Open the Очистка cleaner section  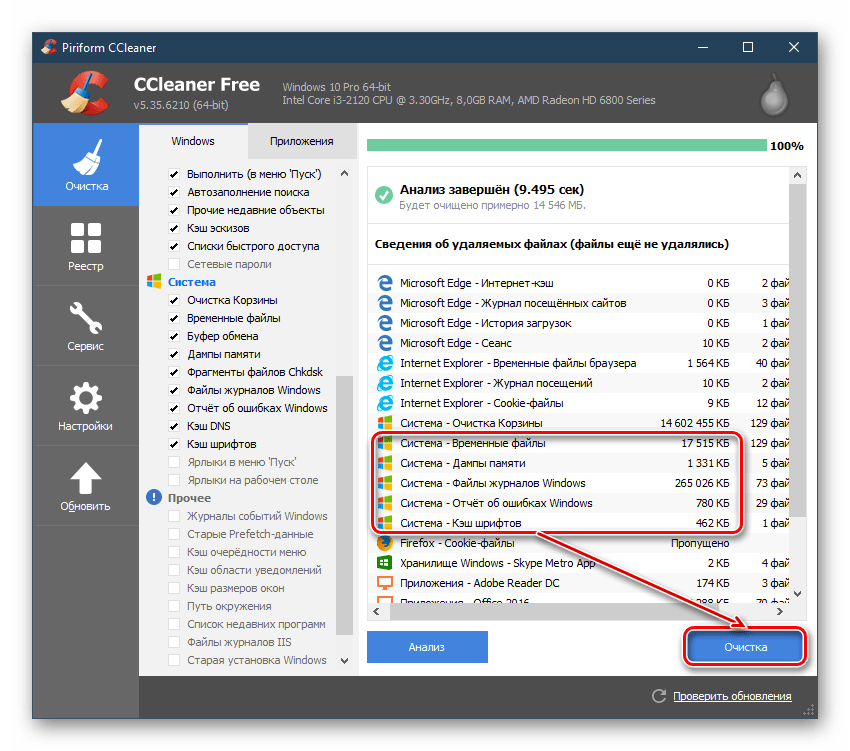(x=86, y=165)
